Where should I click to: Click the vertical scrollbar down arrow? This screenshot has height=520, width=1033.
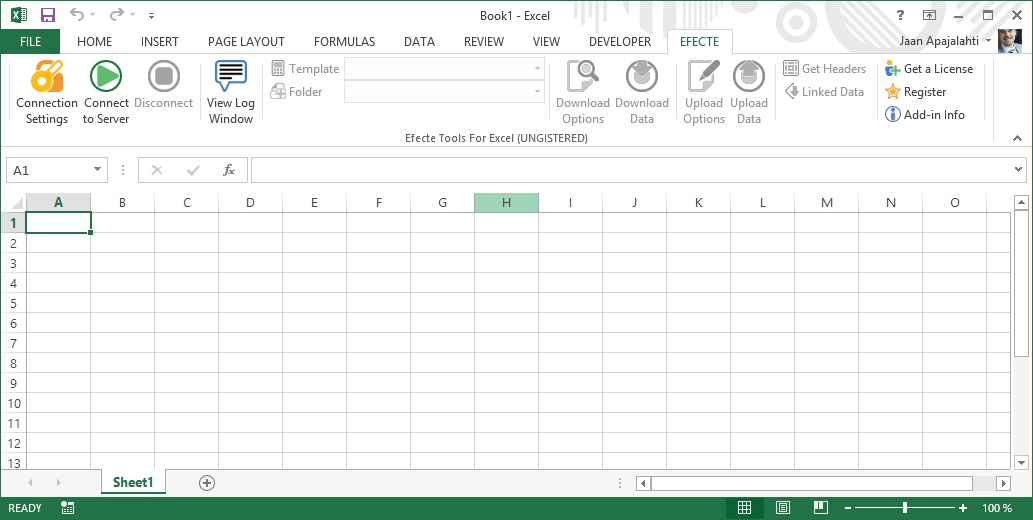click(1021, 461)
